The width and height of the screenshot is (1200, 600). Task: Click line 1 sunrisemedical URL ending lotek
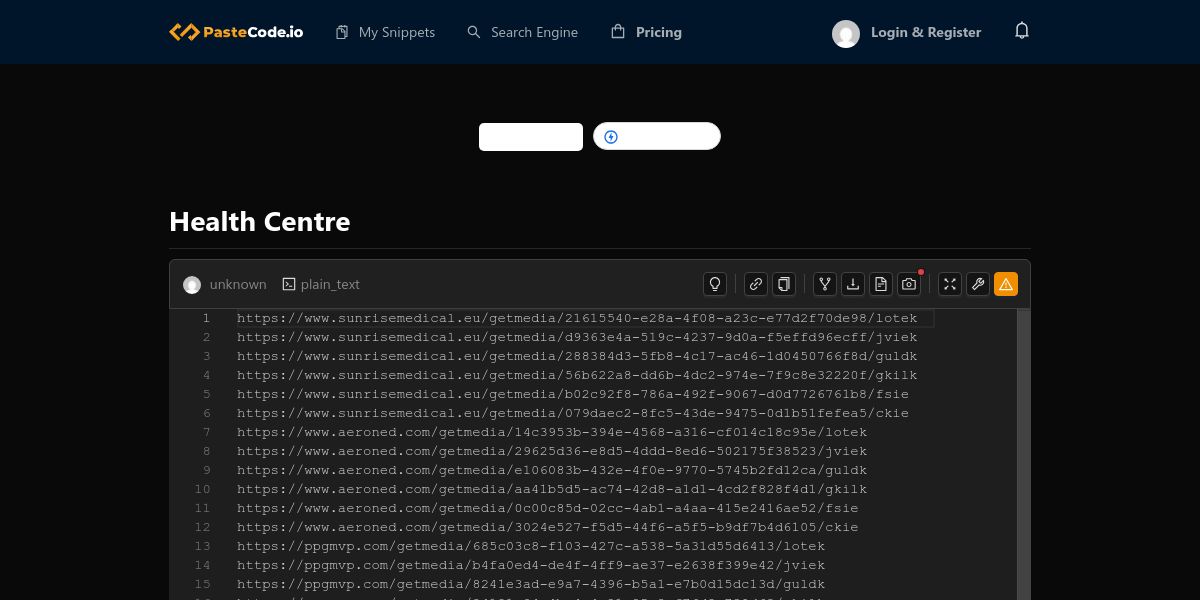coord(577,318)
